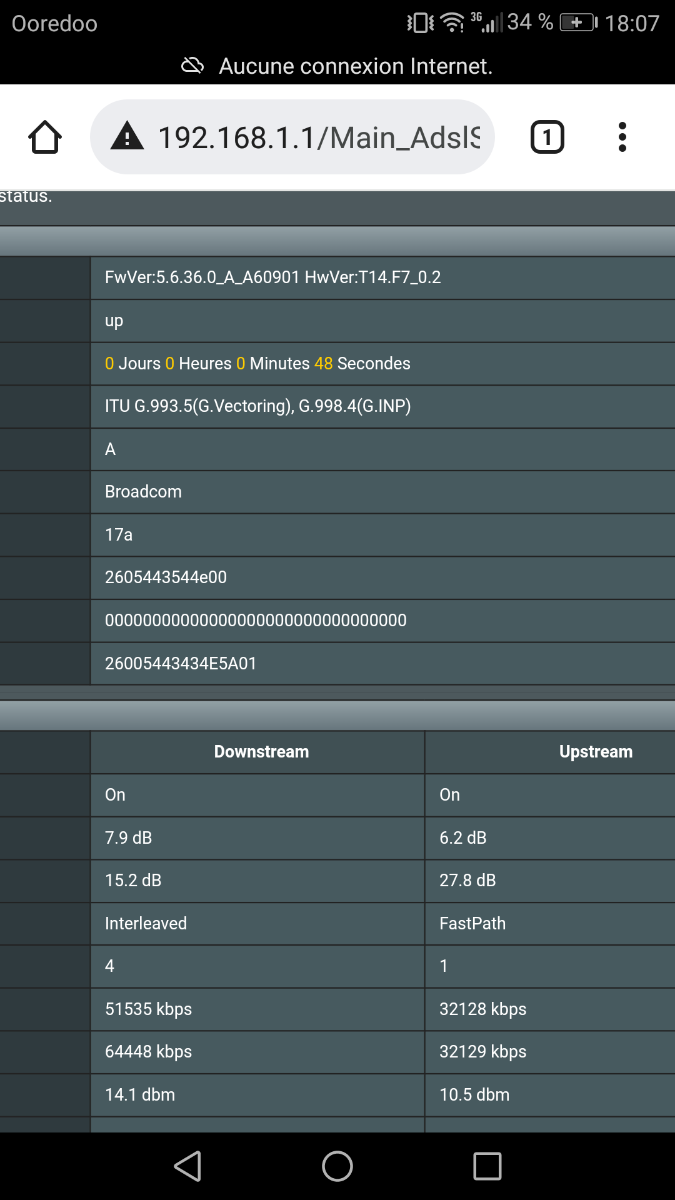
Task: Tap the insecure site warning triangle
Action: coord(127,137)
